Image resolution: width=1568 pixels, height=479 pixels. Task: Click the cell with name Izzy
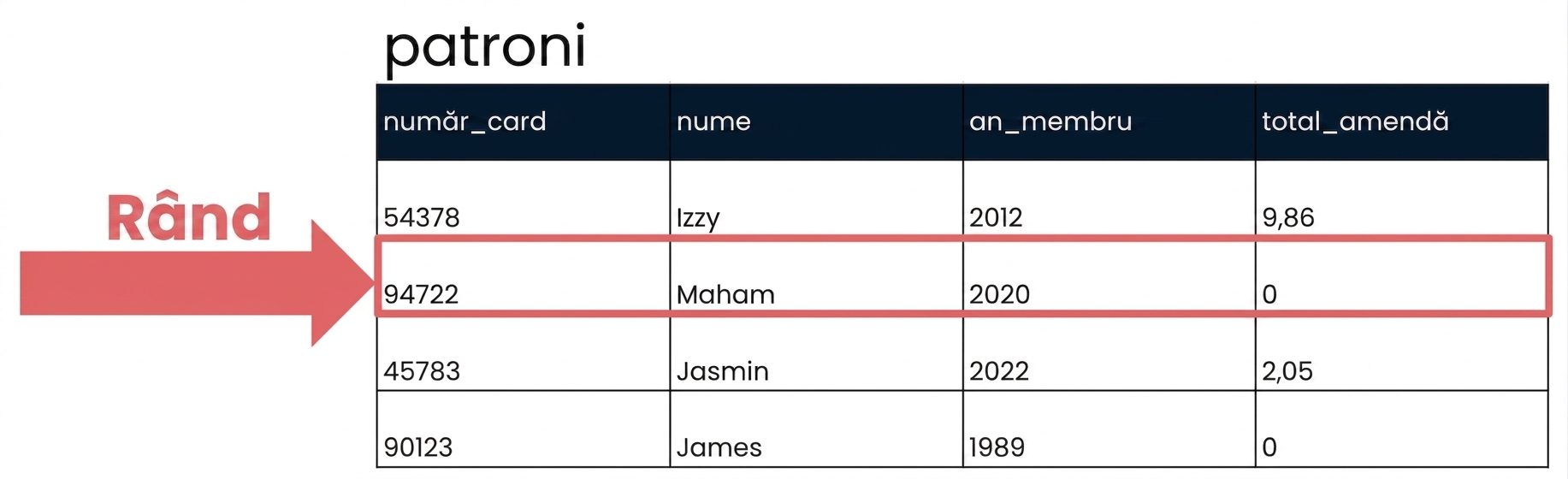point(816,198)
